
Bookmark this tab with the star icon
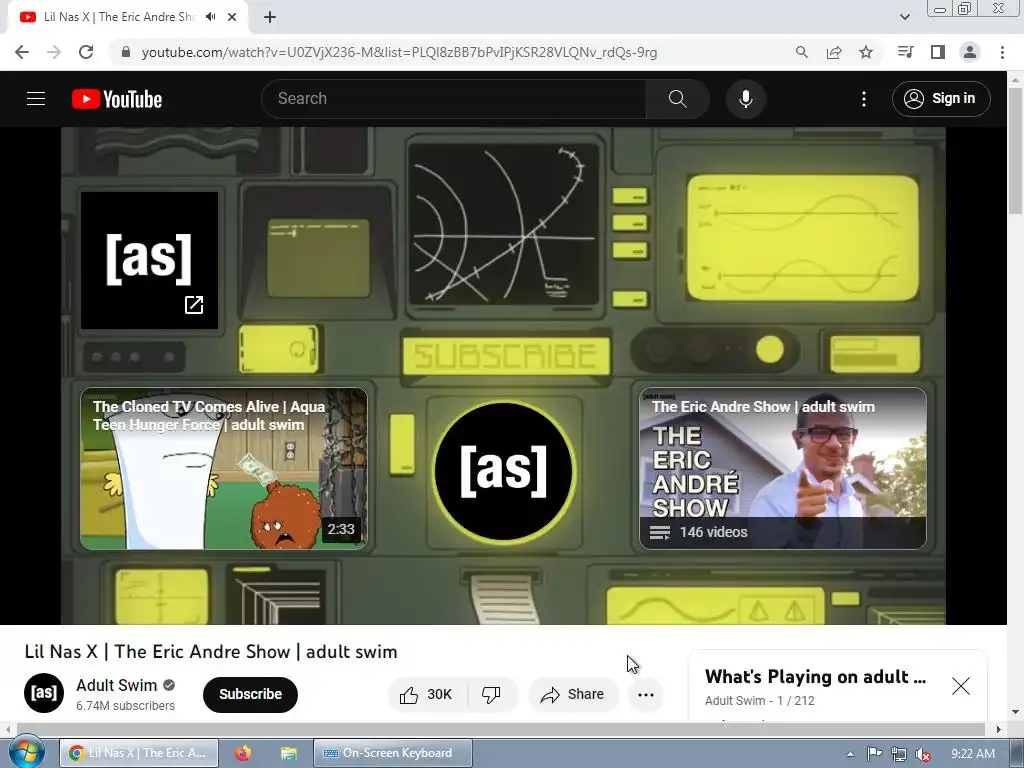point(865,52)
